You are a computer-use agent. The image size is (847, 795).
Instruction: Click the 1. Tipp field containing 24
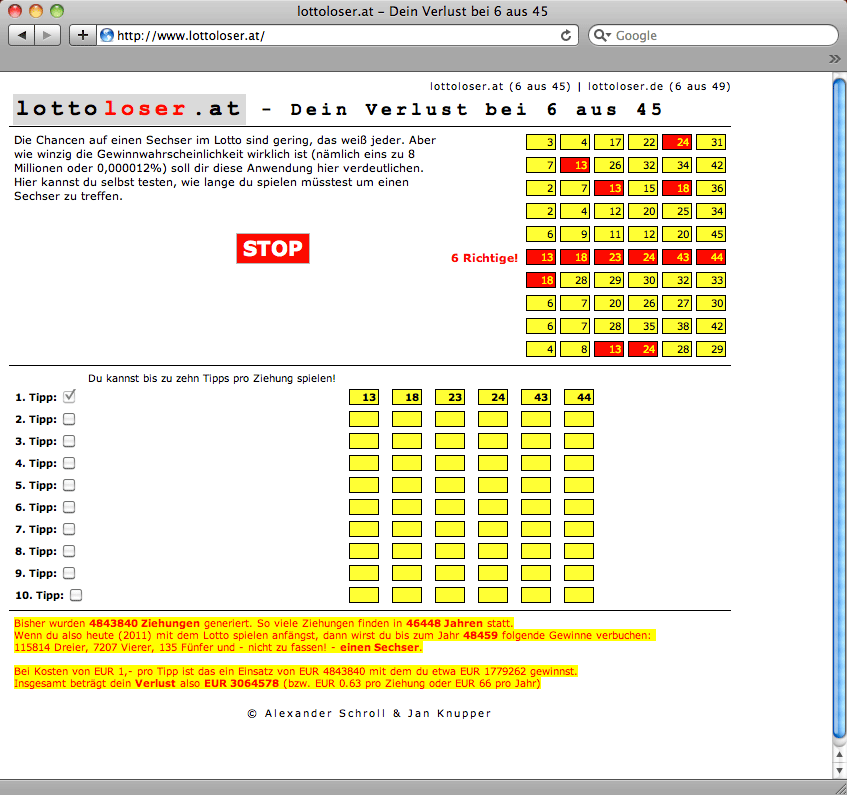tap(493, 397)
